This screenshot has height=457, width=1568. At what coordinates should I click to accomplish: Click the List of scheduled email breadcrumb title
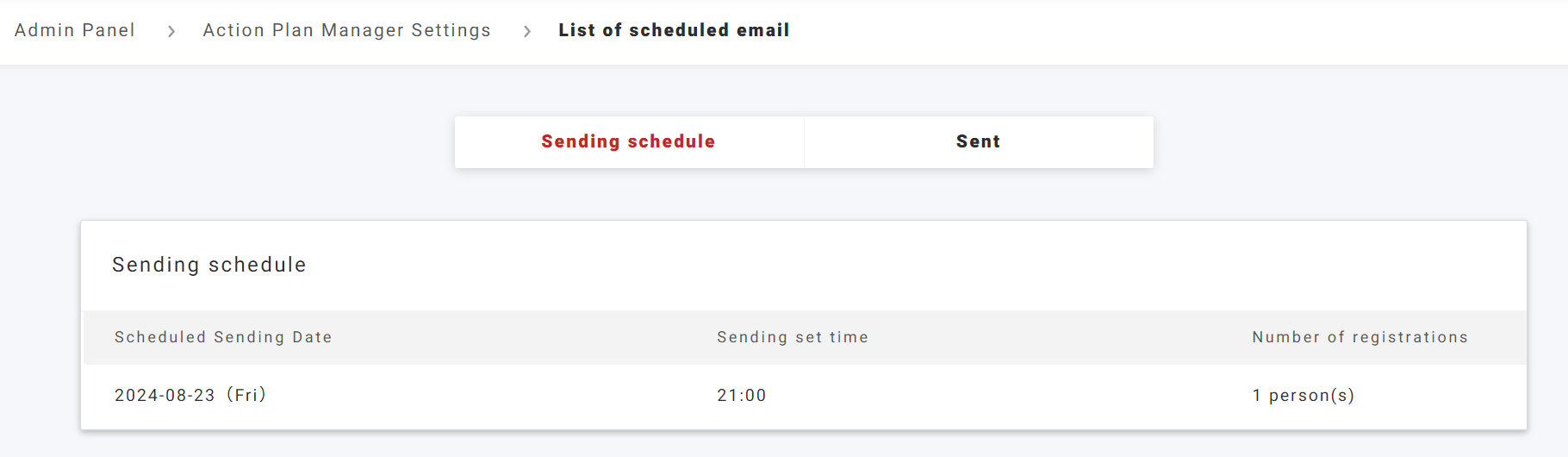(x=674, y=30)
